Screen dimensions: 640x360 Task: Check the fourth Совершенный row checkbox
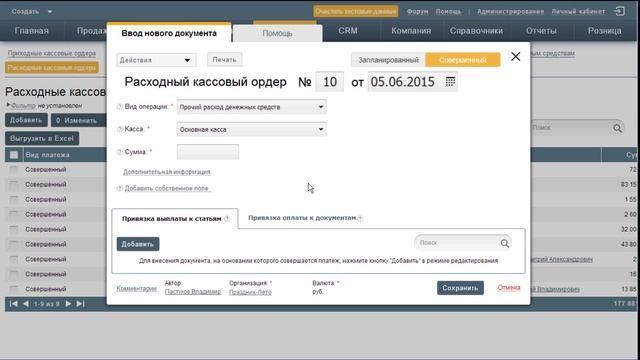(14, 214)
